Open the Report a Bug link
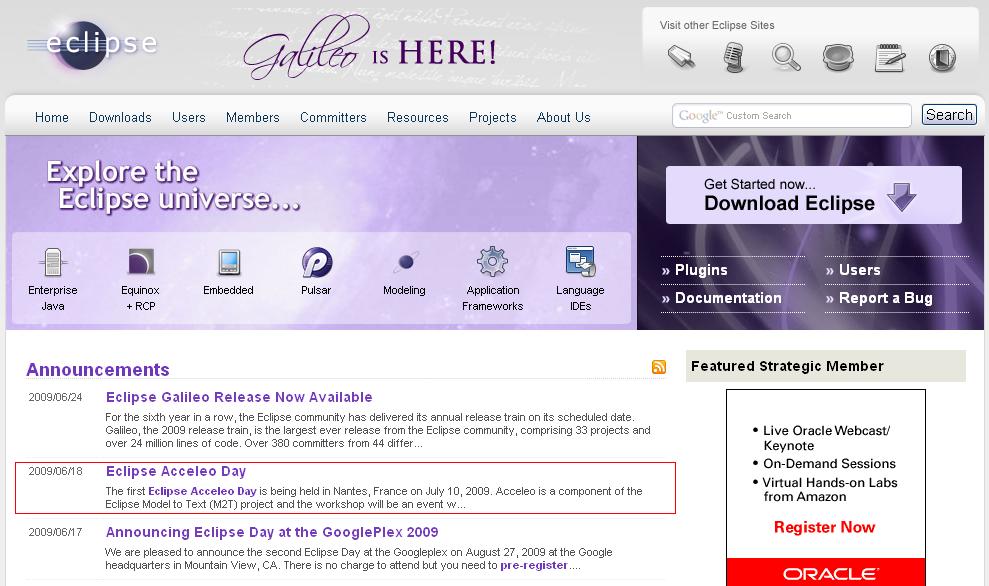This screenshot has width=989, height=586. pos(885,298)
